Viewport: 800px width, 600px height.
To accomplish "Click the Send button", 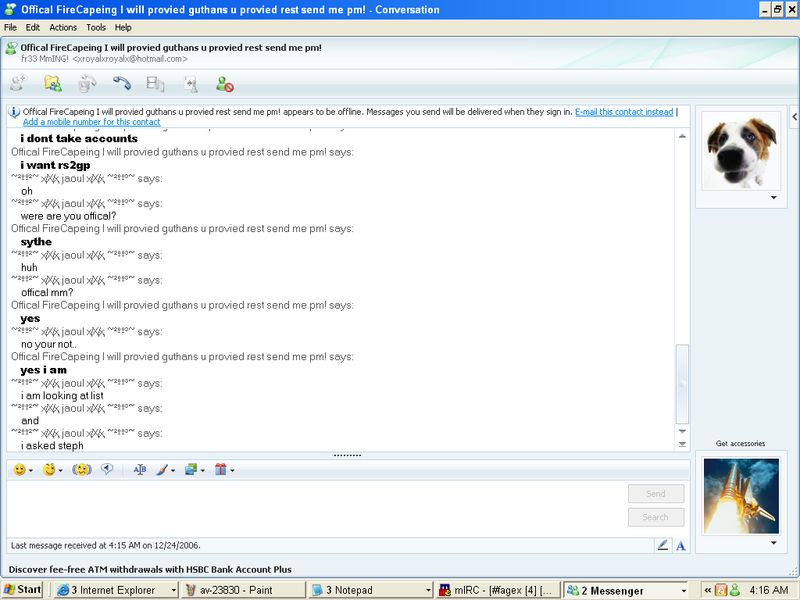I will [656, 493].
